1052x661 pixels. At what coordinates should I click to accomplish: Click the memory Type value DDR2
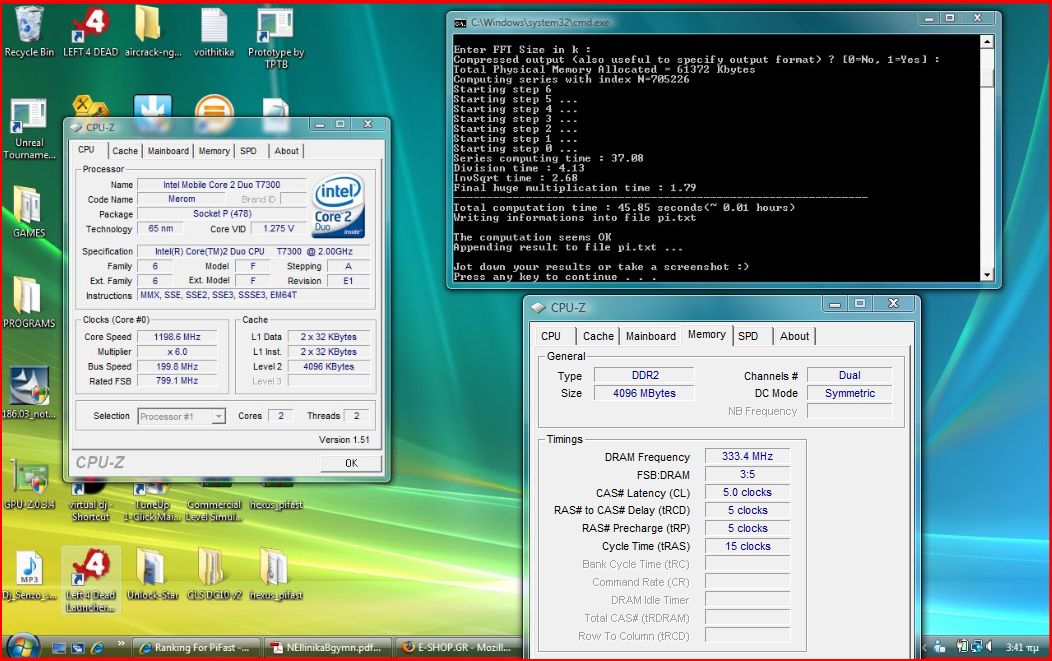(644, 375)
